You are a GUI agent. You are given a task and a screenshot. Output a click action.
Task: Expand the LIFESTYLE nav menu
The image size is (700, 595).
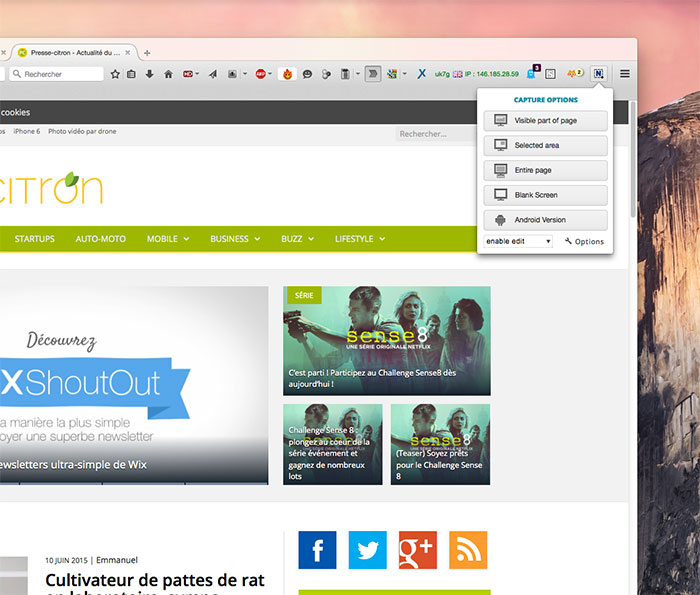[360, 239]
